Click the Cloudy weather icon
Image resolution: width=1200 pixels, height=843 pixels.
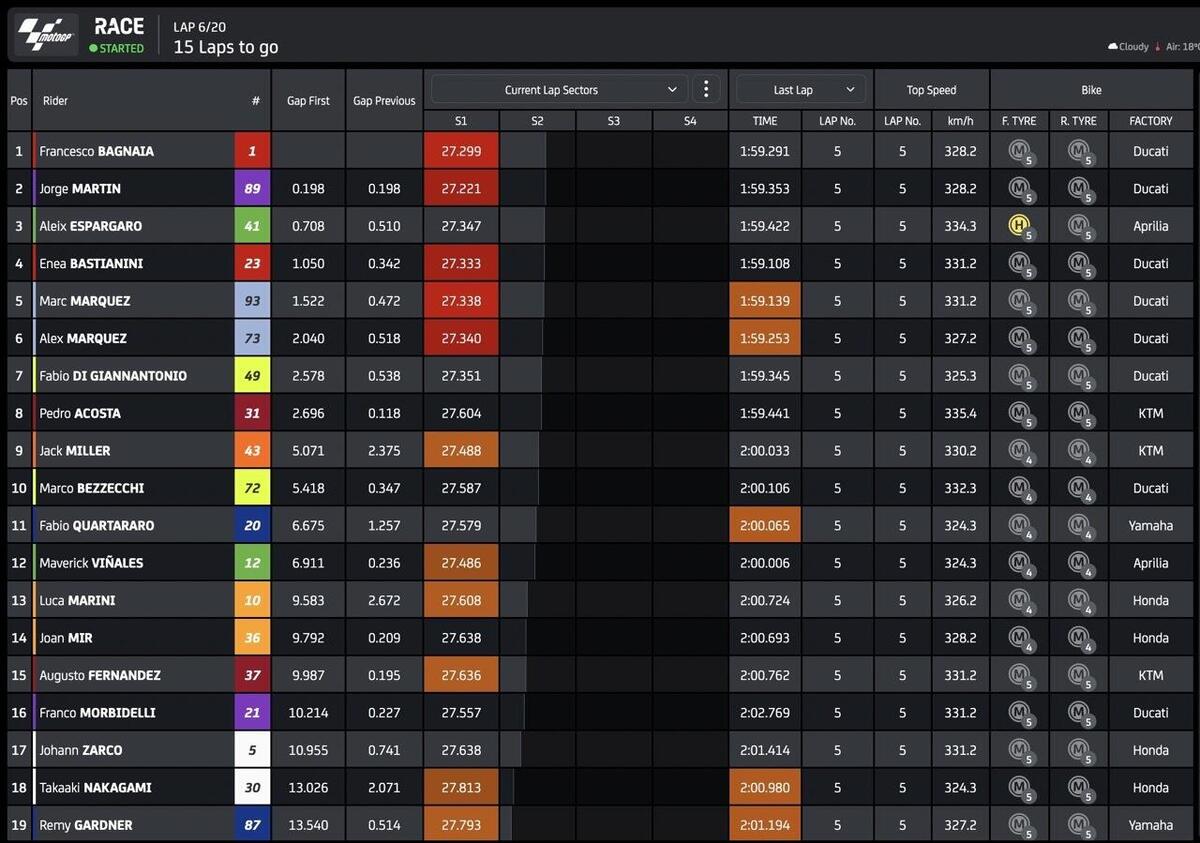[1112, 47]
